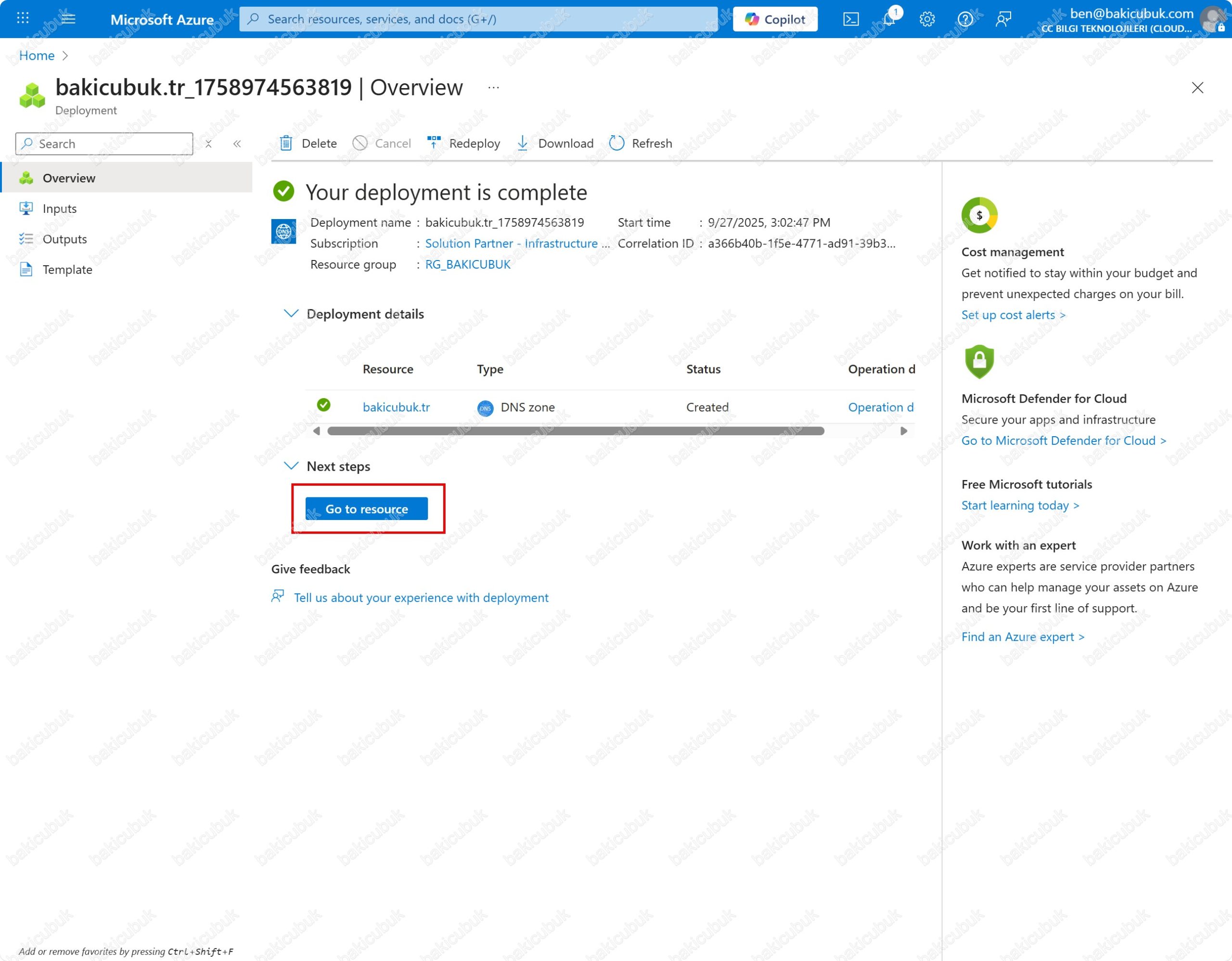1232x961 pixels.
Task: Open Copilot from the header
Action: [x=775, y=19]
